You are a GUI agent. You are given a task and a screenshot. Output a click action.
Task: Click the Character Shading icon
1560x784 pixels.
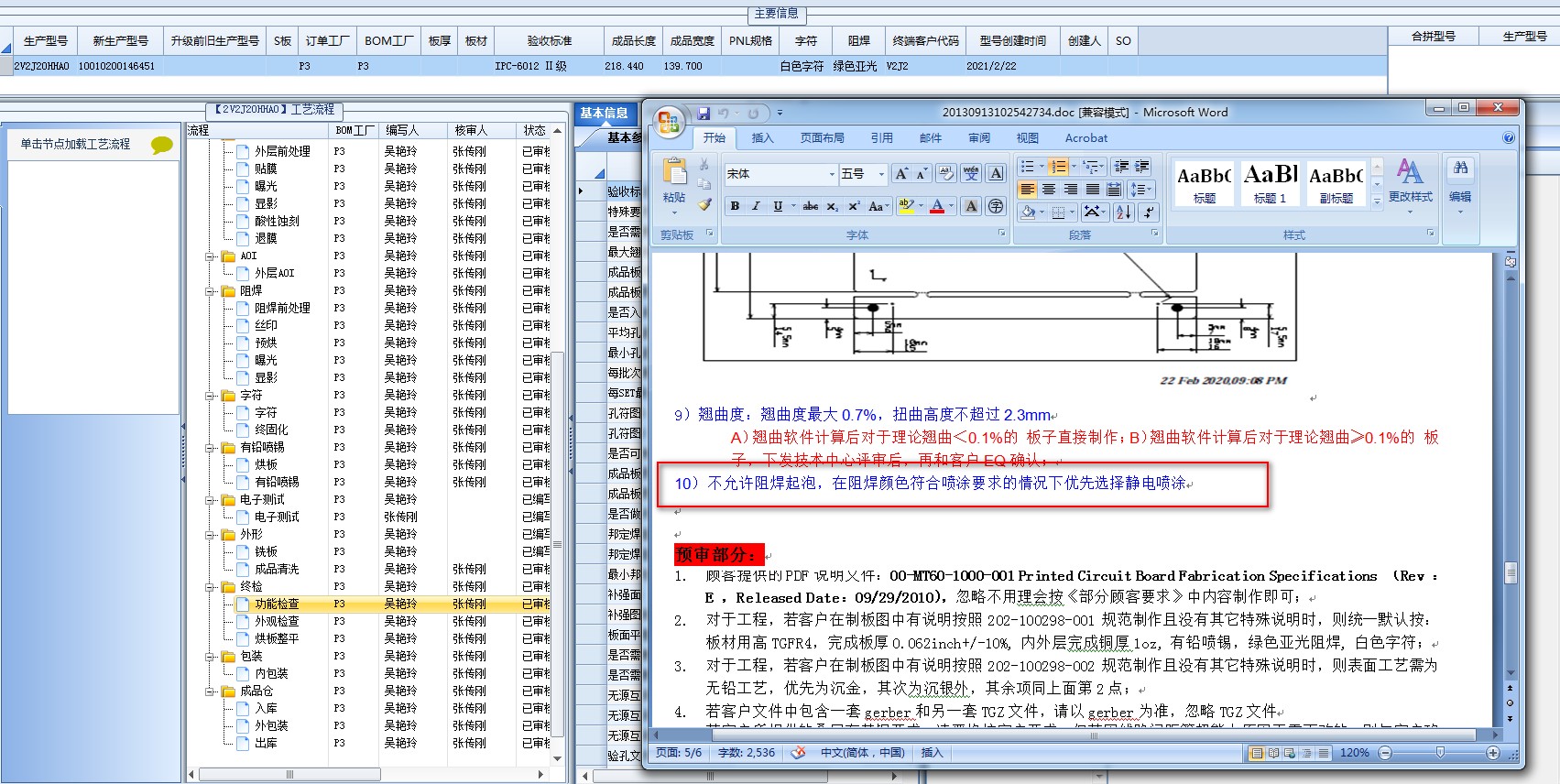(971, 206)
